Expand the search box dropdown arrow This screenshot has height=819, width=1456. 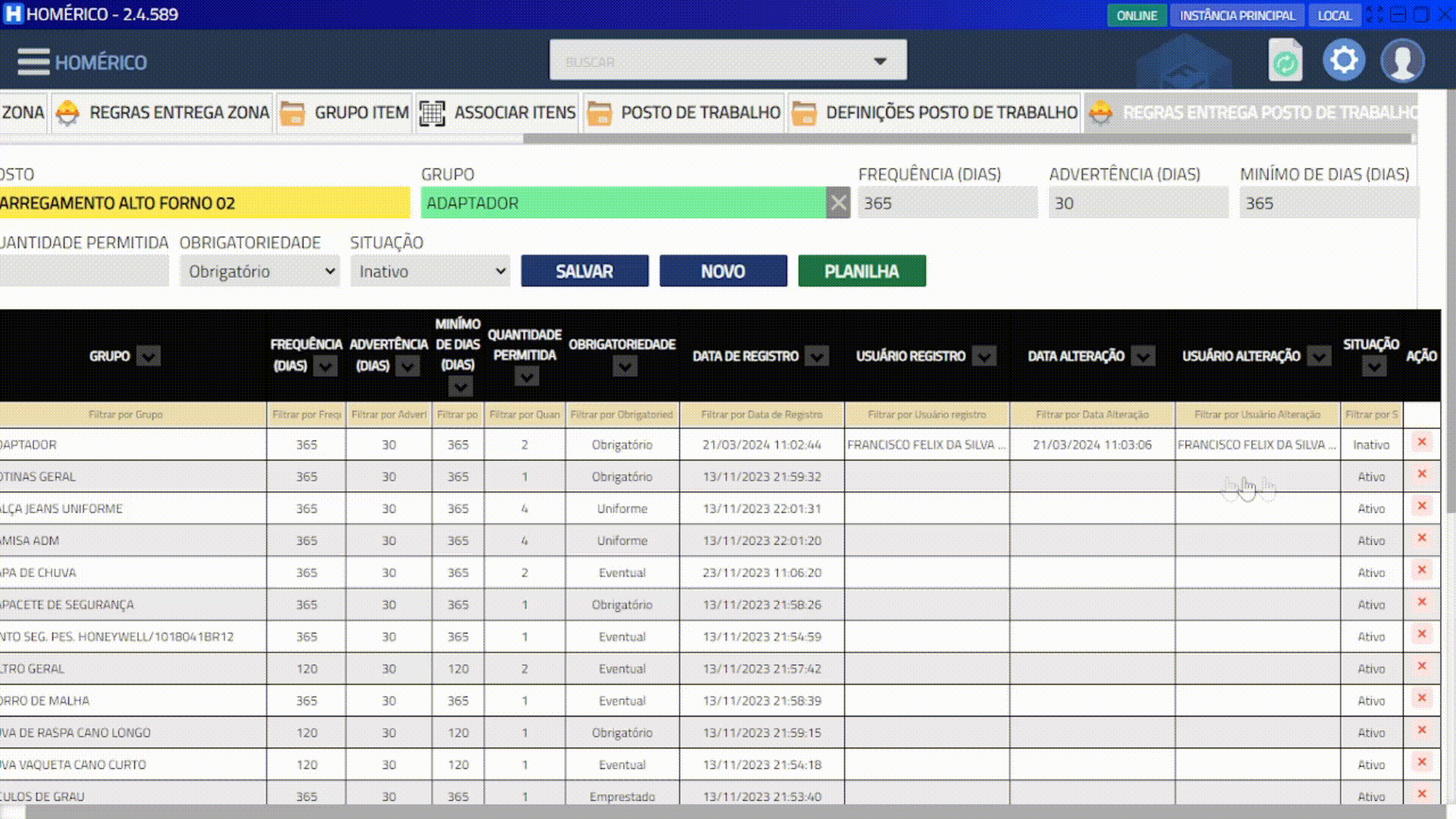[880, 61]
